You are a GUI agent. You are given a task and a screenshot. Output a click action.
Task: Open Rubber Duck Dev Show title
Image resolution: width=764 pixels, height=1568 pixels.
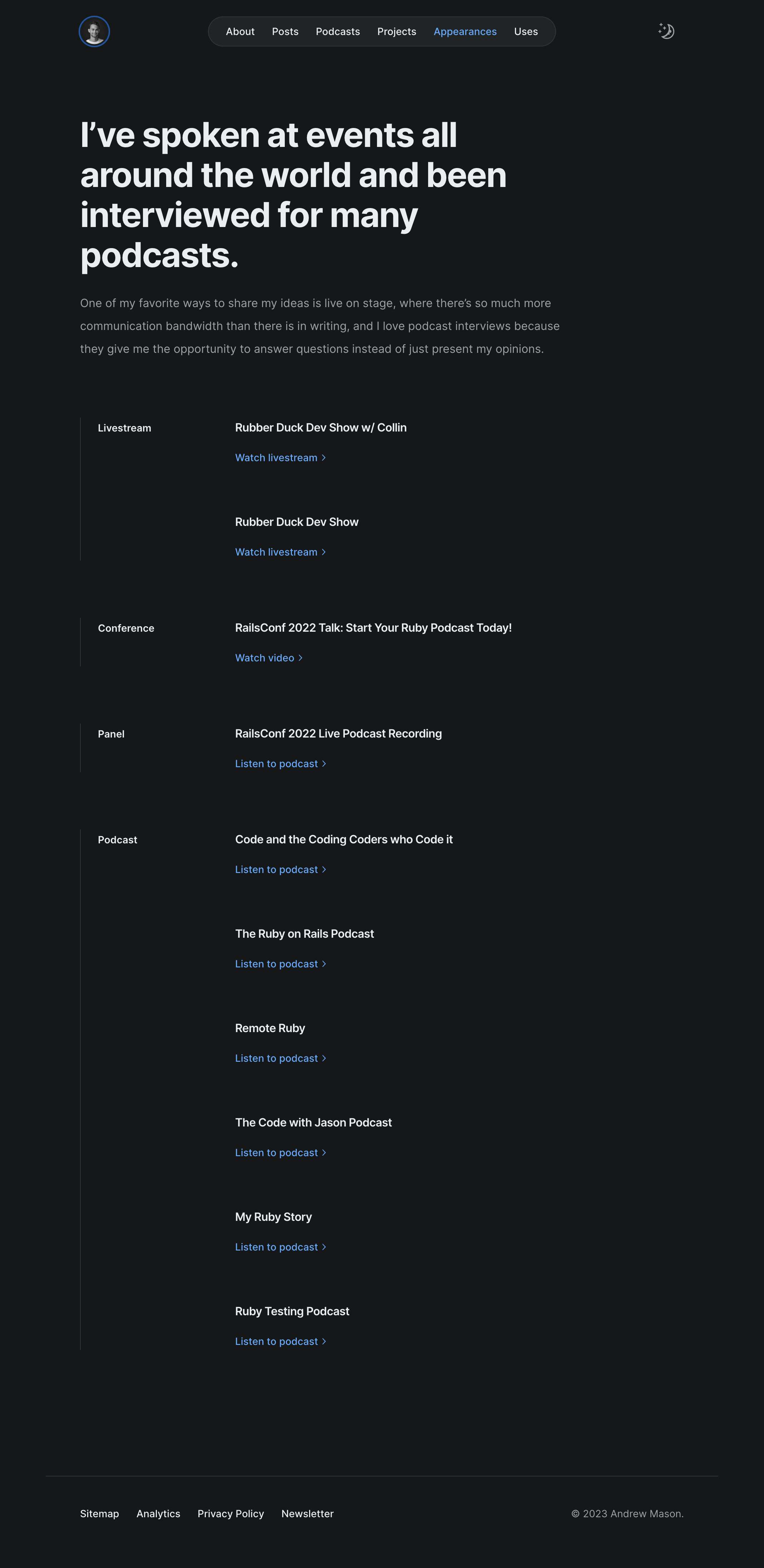[297, 522]
